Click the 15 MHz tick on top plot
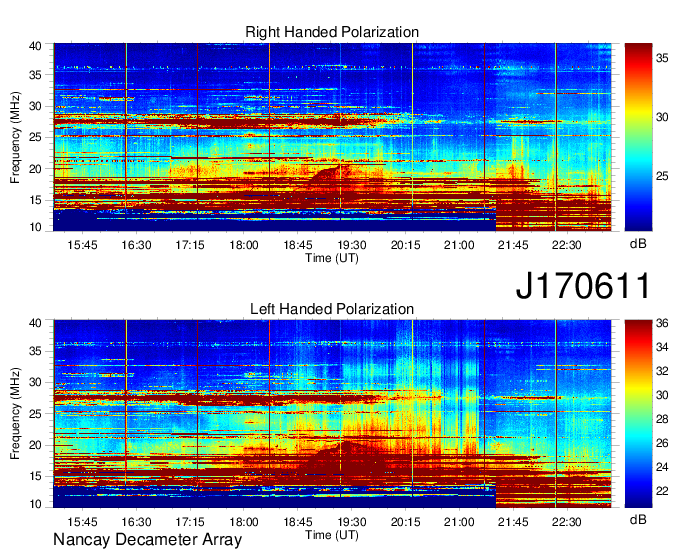This screenshot has height=552, width=680. [35, 200]
